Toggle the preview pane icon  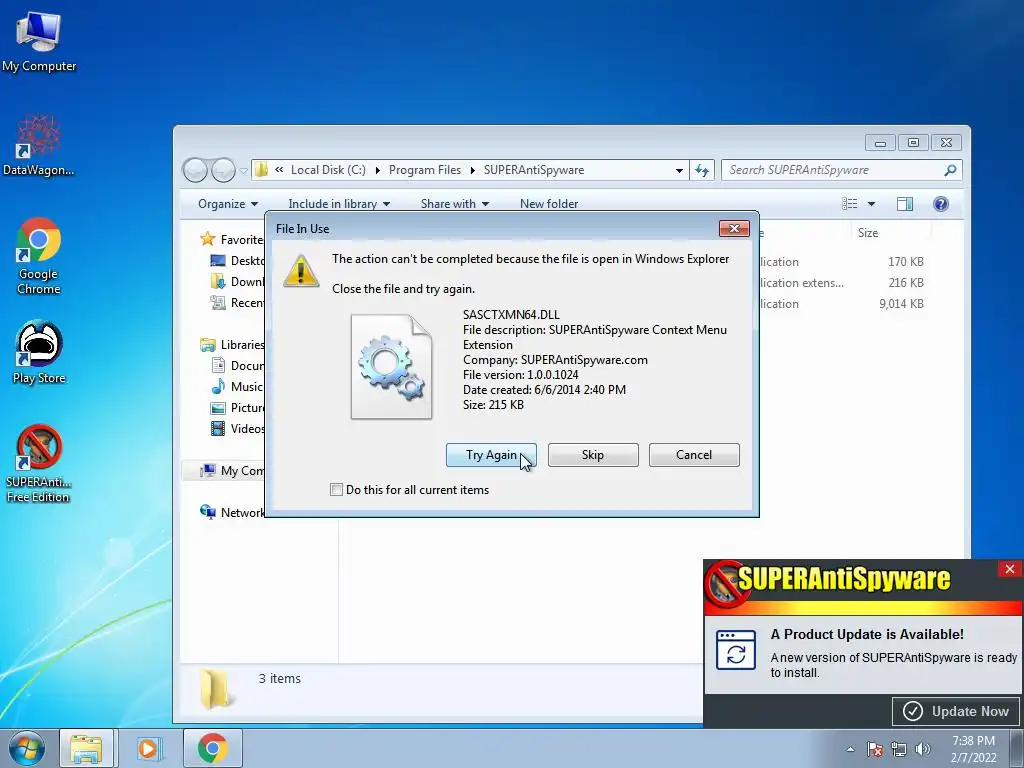coord(904,204)
